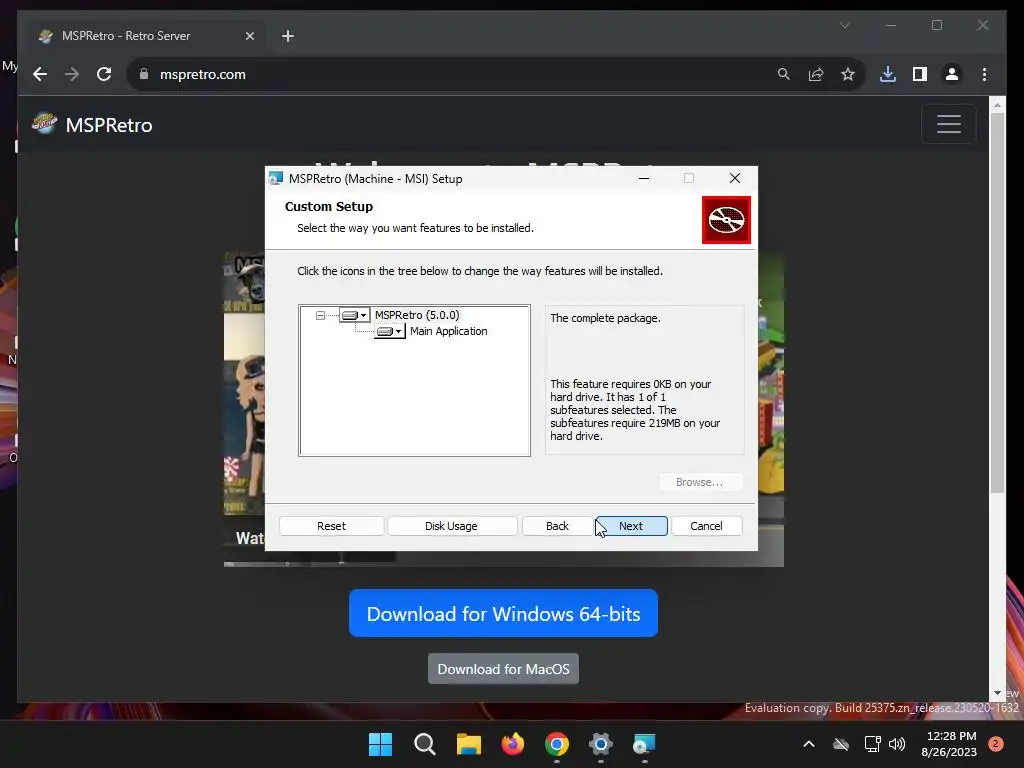Open the Chrome three-dot menu
The height and width of the screenshot is (768, 1024).
click(x=984, y=74)
